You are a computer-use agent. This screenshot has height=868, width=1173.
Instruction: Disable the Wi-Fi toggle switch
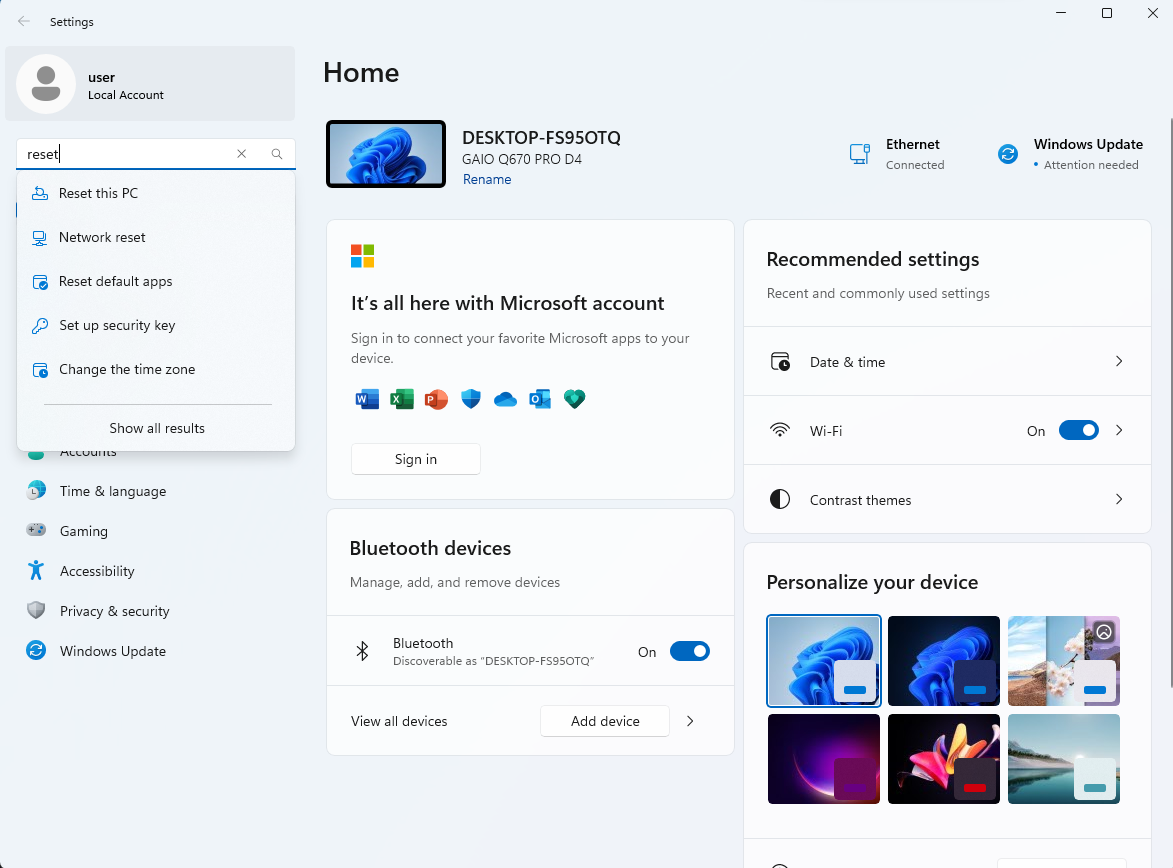[1078, 431]
